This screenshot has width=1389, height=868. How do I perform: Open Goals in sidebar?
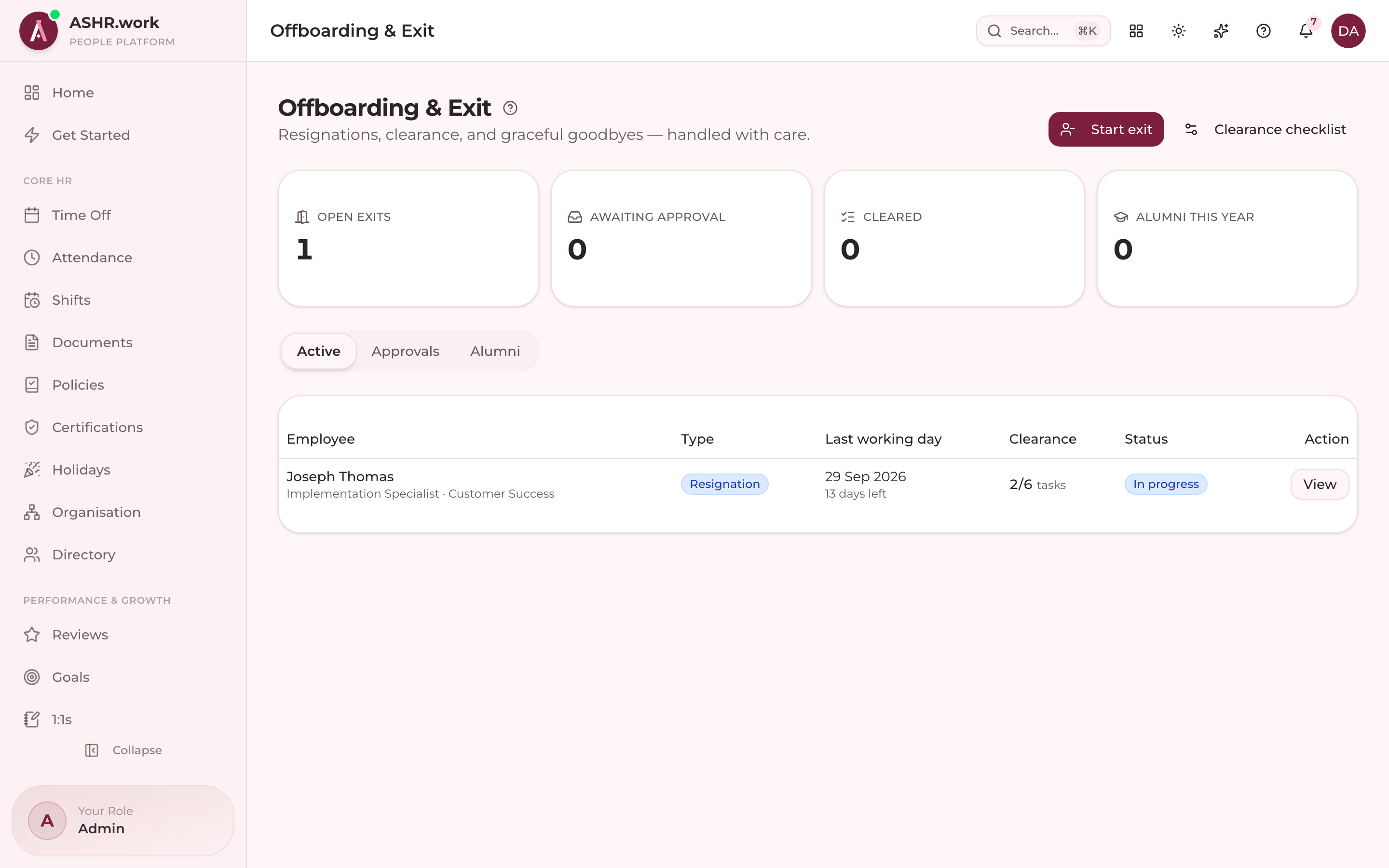pos(123,678)
